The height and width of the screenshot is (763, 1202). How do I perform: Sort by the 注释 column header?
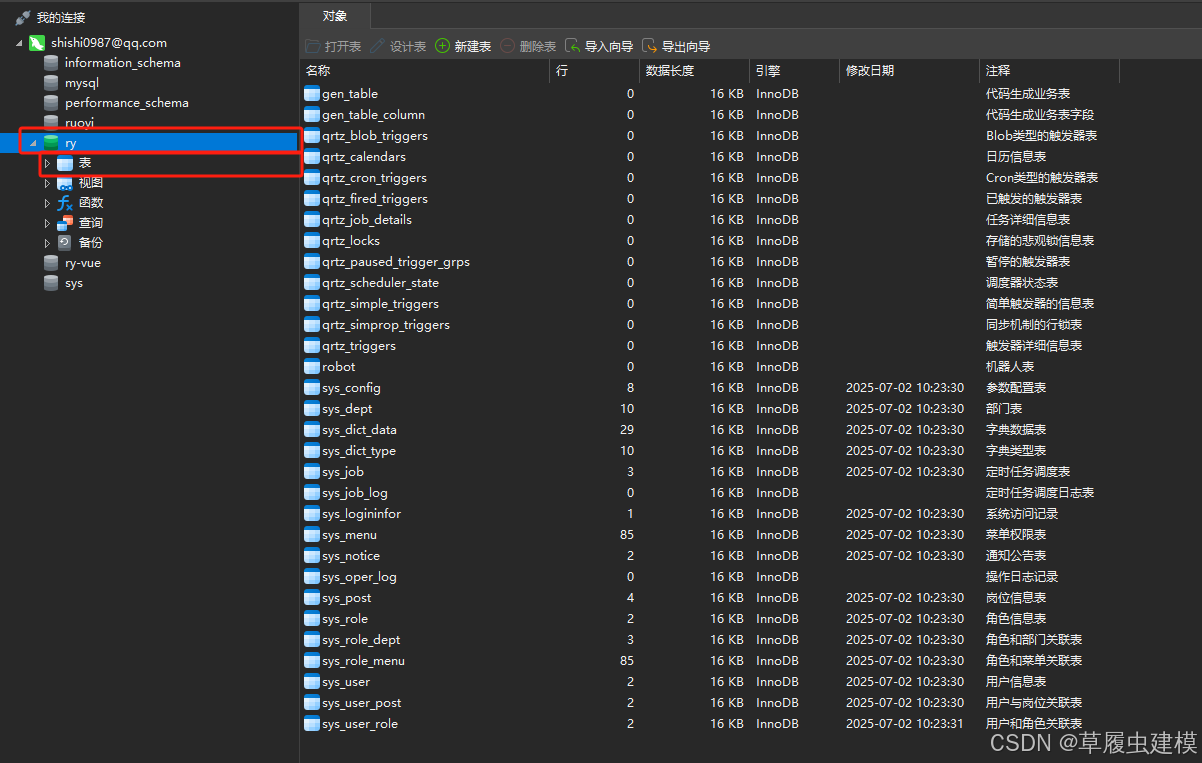point(1049,71)
